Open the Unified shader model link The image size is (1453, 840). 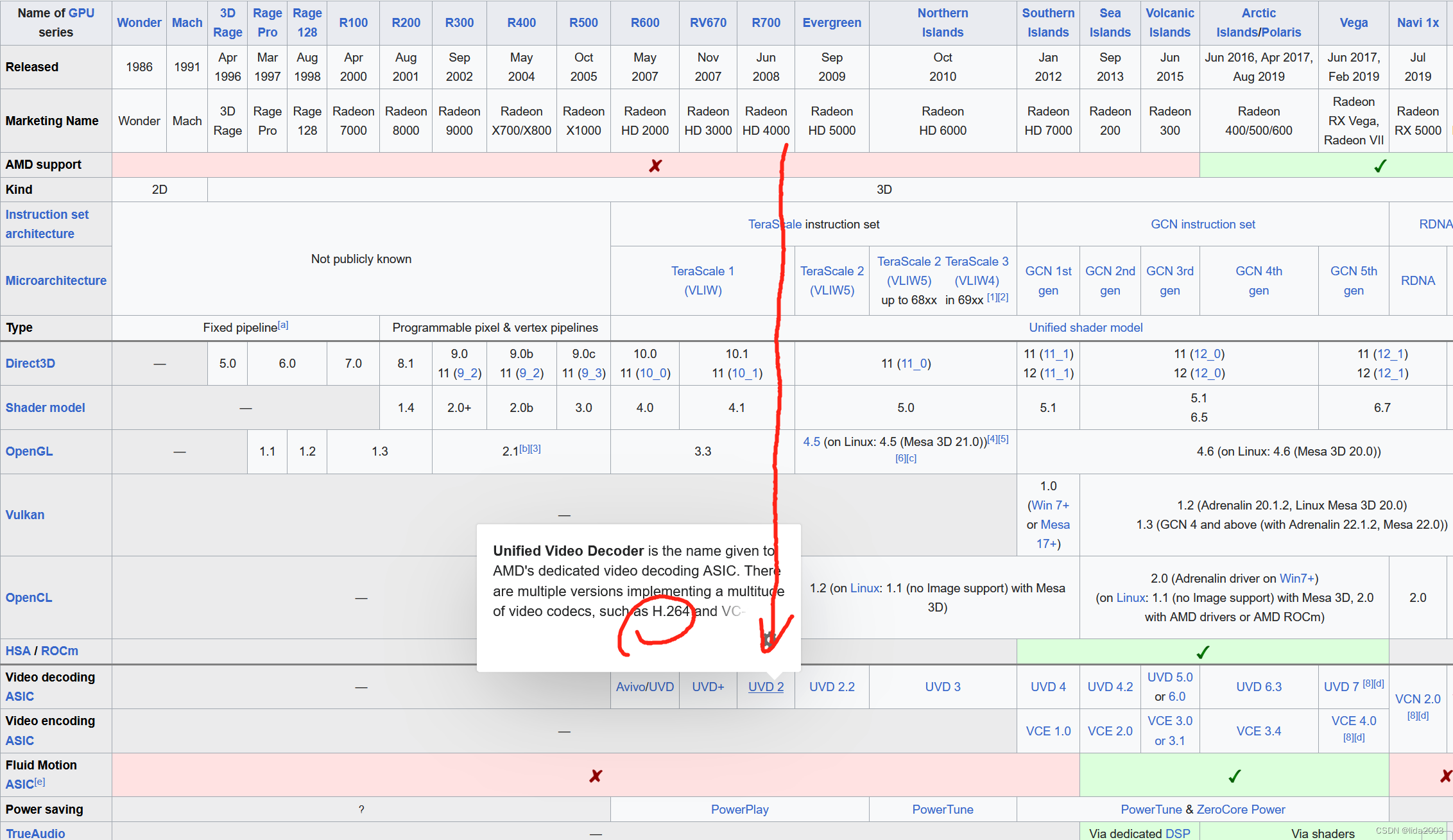(1085, 327)
